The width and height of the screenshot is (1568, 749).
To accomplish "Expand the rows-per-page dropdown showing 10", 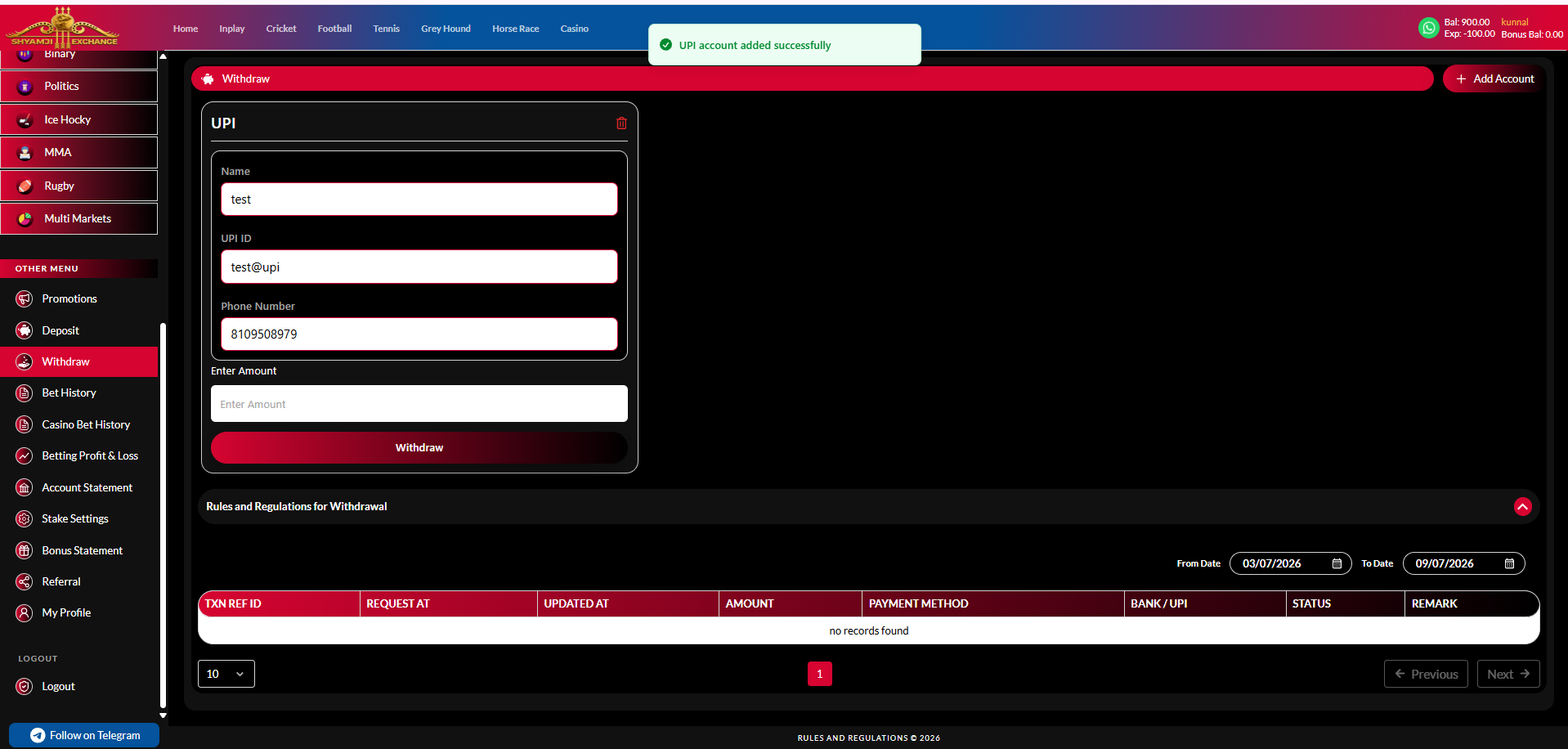I will pyautogui.click(x=226, y=674).
